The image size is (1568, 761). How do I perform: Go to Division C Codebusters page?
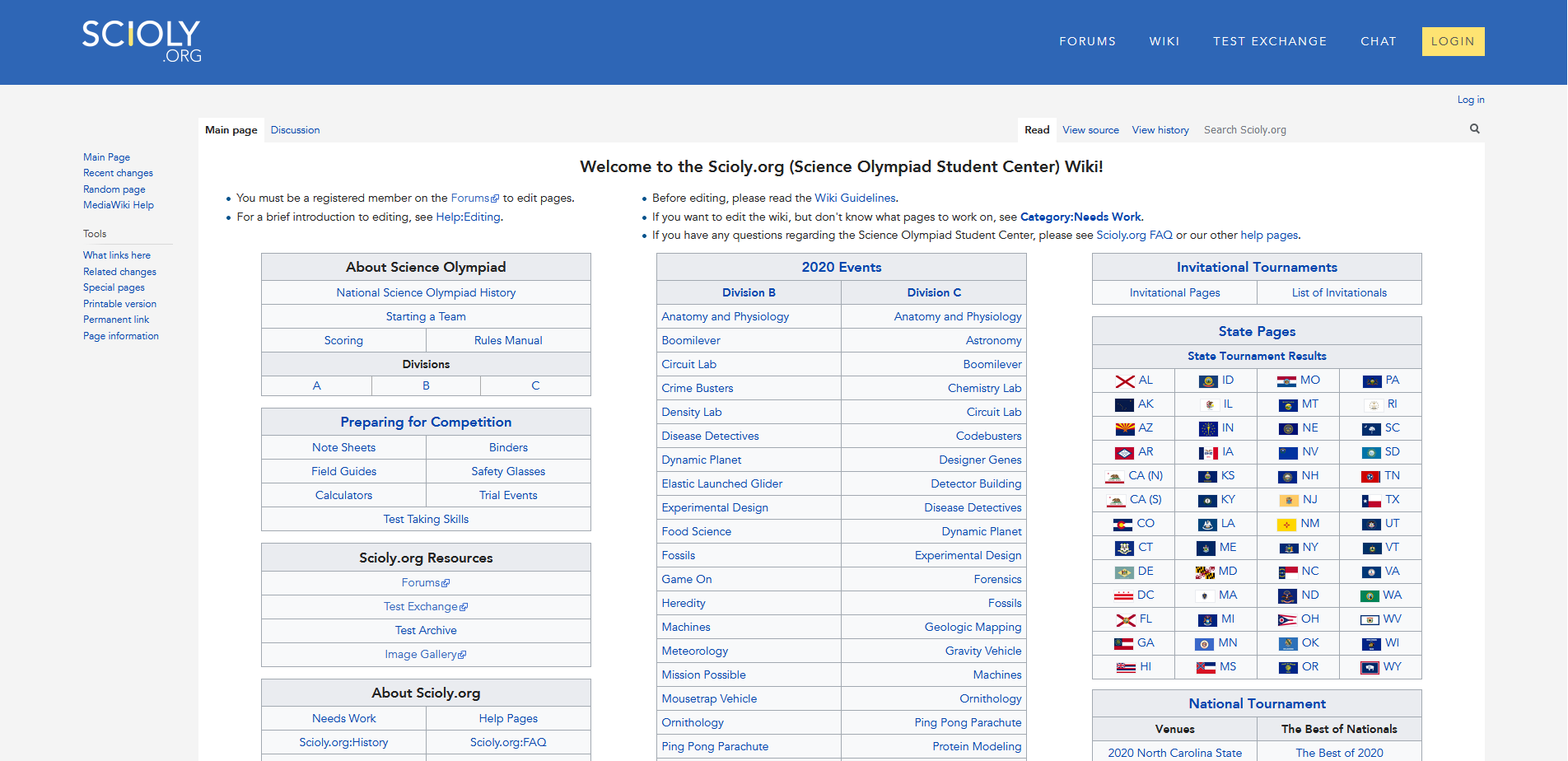(x=988, y=437)
